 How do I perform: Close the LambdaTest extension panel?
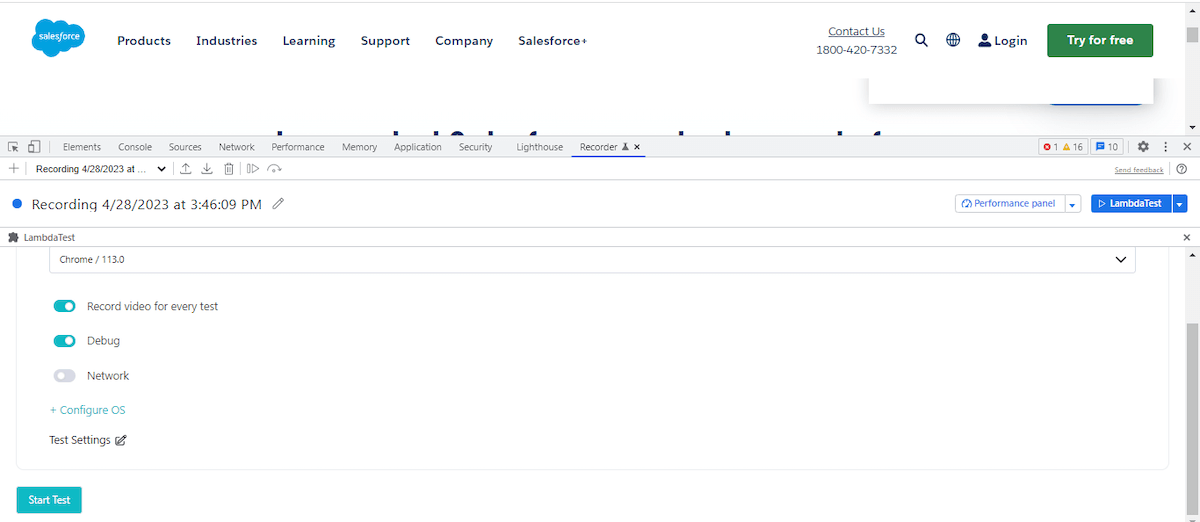[x=1187, y=237]
